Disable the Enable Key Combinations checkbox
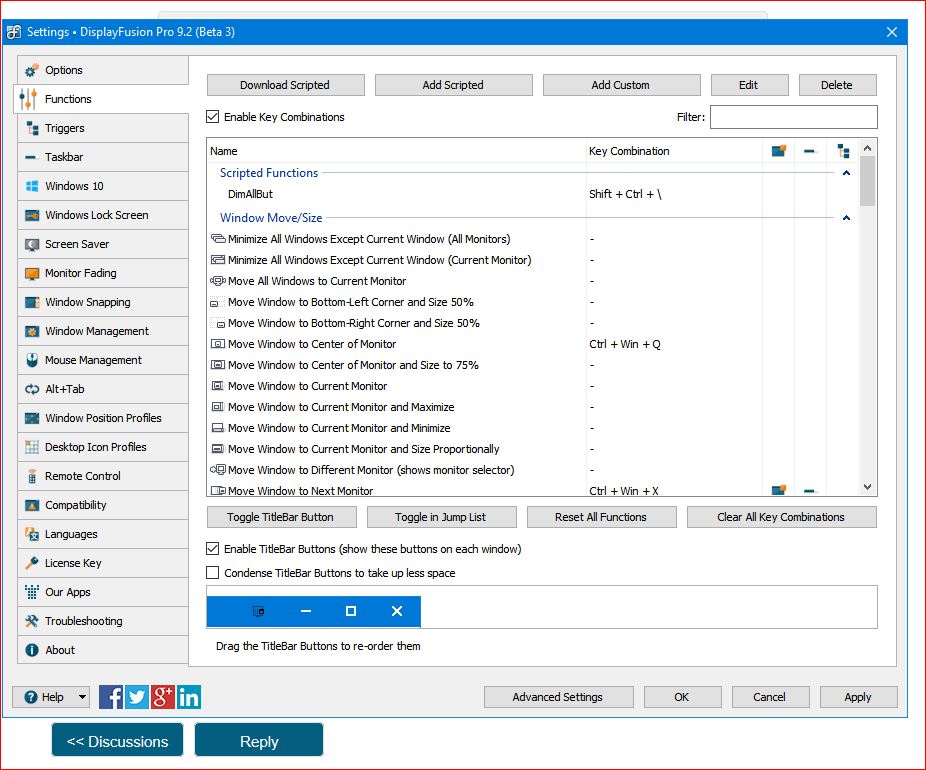This screenshot has height=770, width=926. [x=213, y=117]
